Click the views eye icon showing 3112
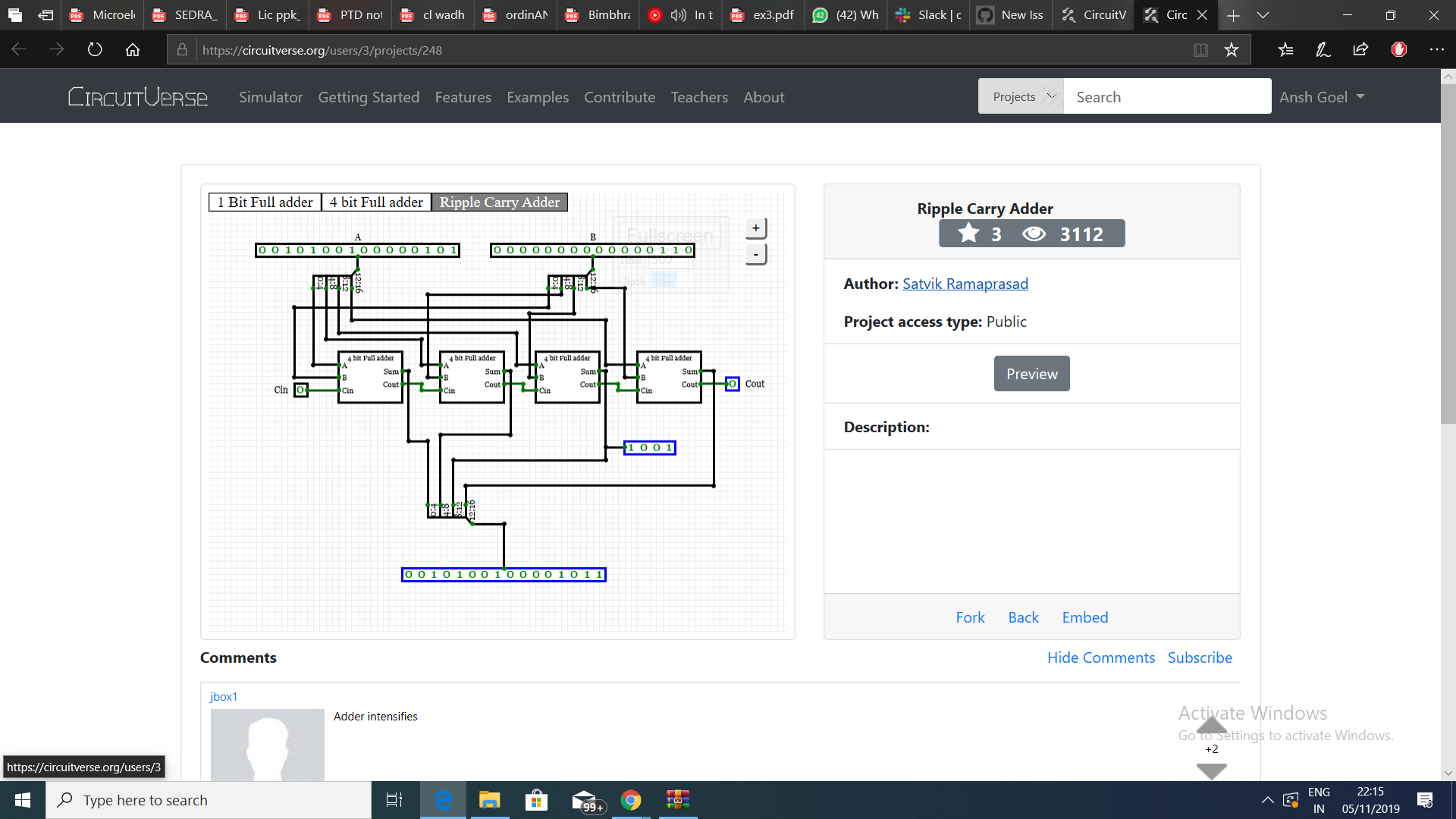1456x819 pixels. pyautogui.click(x=1033, y=234)
